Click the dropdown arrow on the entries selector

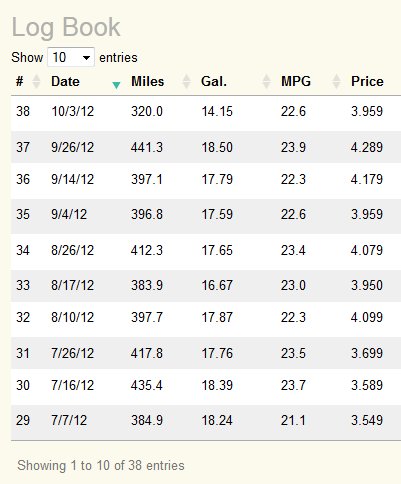point(86,58)
